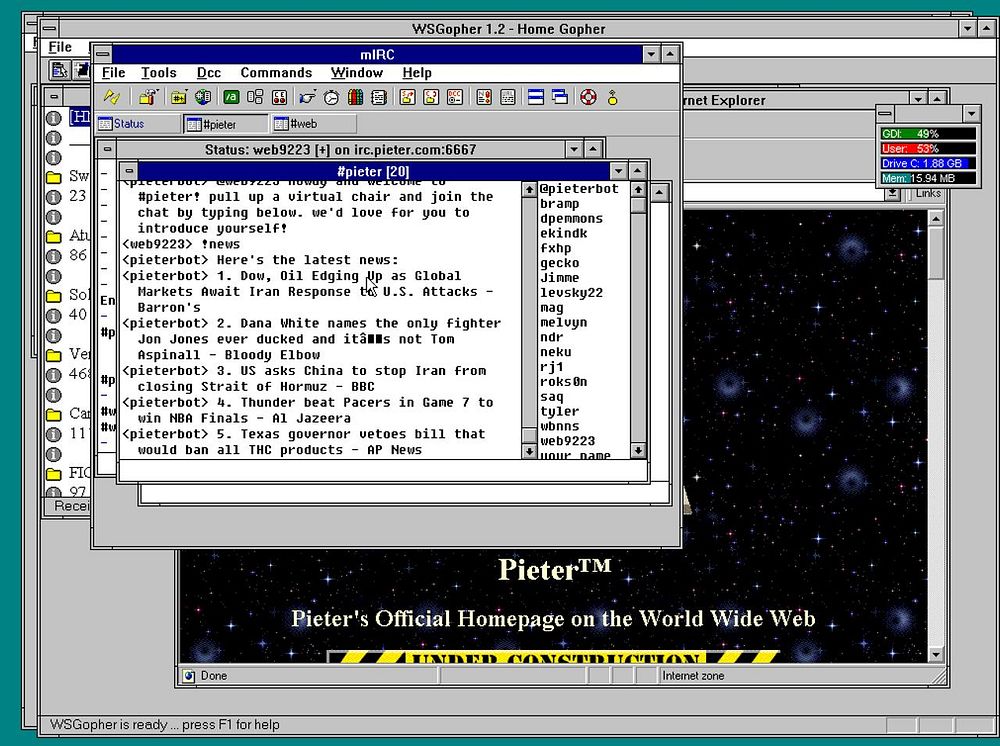Click the chat pane scroll down arrow
Viewport: 1000px width, 746px height.
[x=529, y=452]
